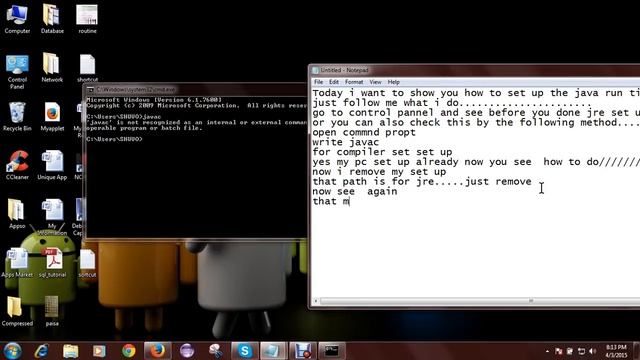The height and width of the screenshot is (360, 640).
Task: Open the Control Panel desktop icon
Action: [x=17, y=71]
